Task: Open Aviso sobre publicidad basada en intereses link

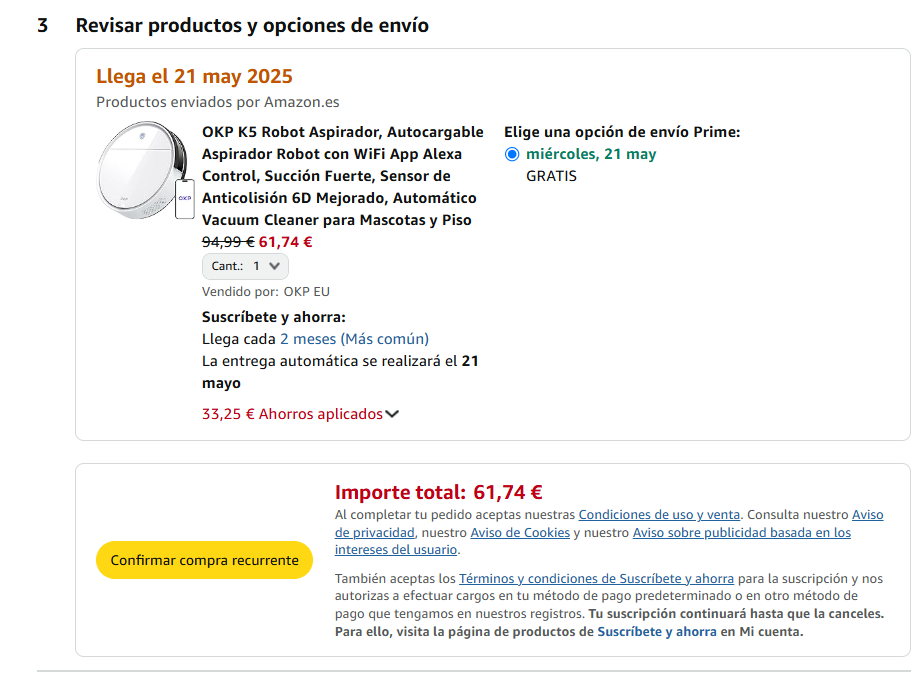Action: click(x=593, y=541)
